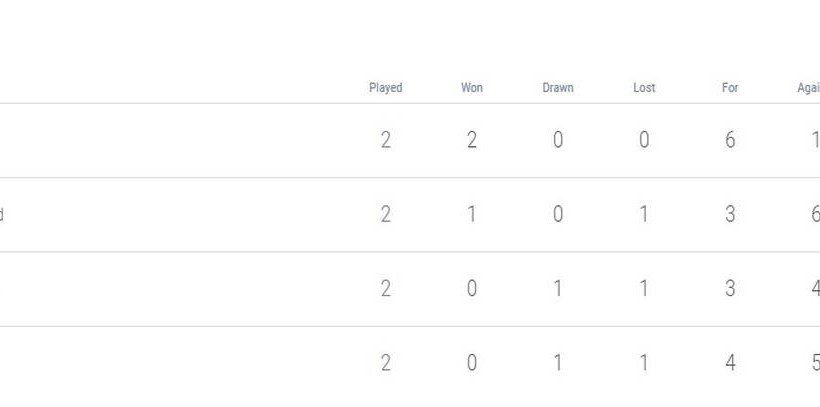Select the first row's Drawn value 0
Viewport: 820px width, 407px height.
pyautogui.click(x=557, y=140)
